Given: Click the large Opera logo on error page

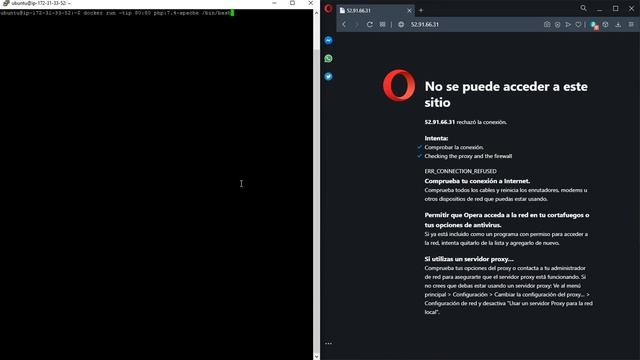Looking at the screenshot, I should pyautogui.click(x=399, y=85).
